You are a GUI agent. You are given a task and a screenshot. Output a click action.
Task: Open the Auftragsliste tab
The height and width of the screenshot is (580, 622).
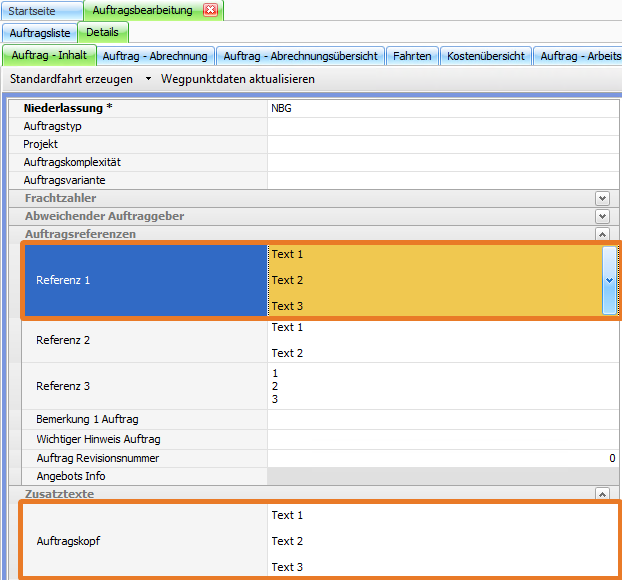40,33
